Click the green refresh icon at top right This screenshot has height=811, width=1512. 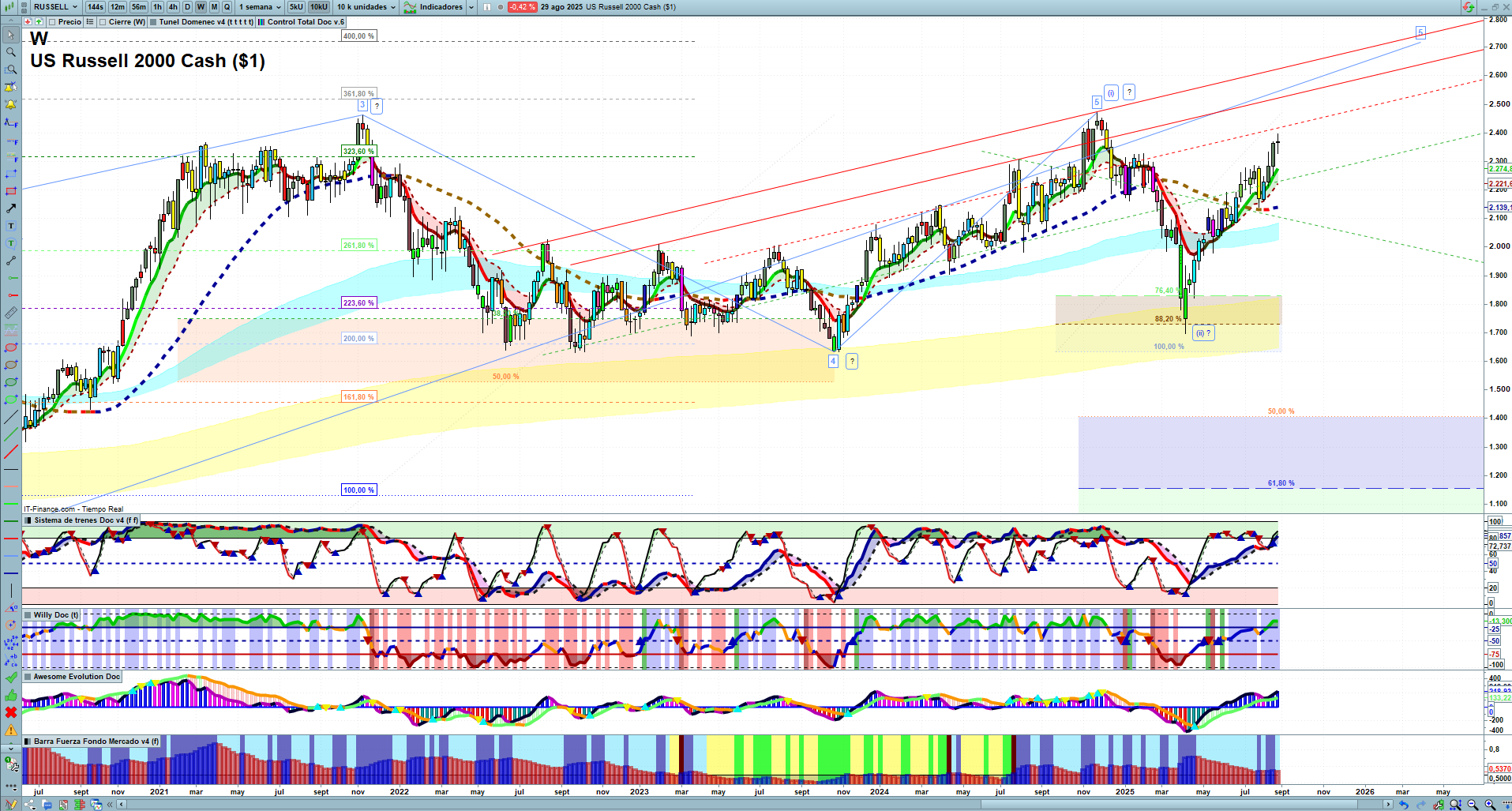coord(1468,7)
